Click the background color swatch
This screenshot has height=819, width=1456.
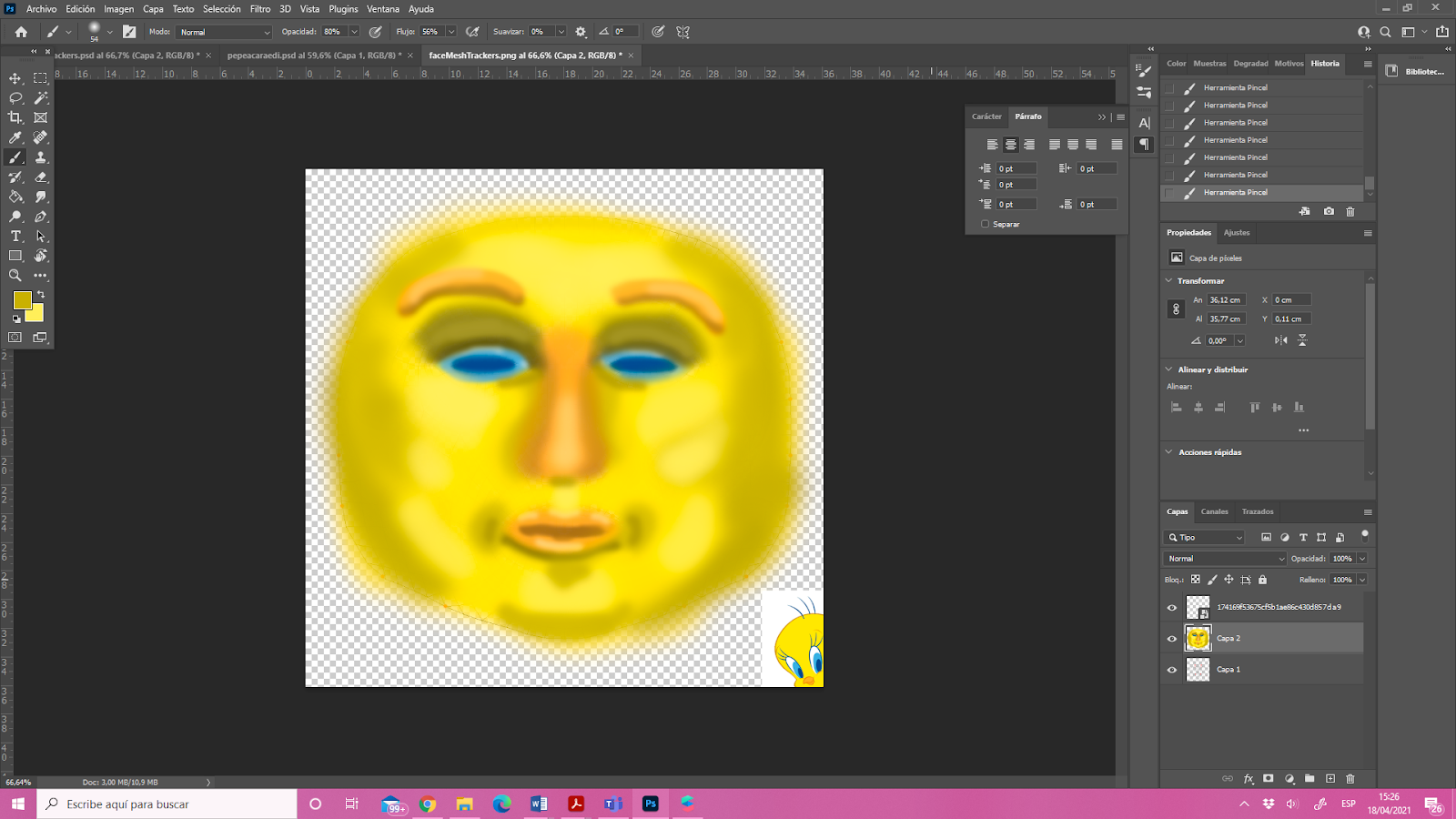click(36, 314)
